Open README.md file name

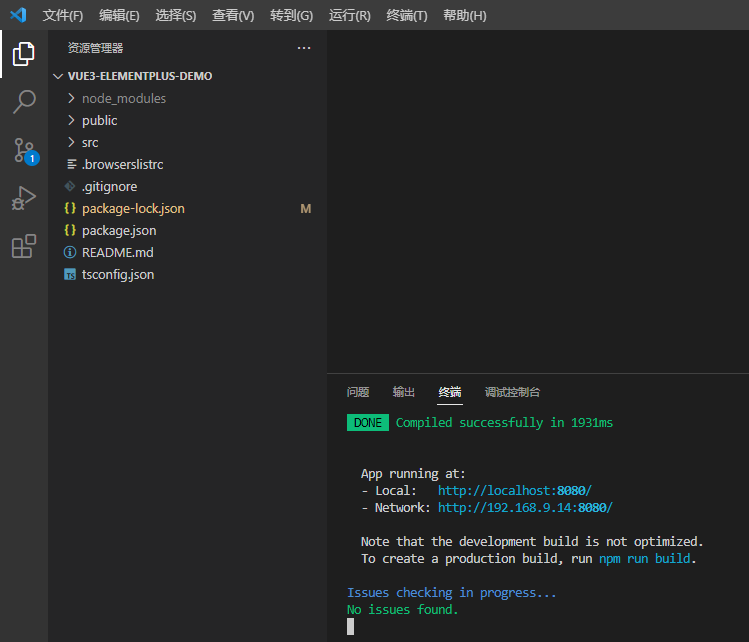[118, 252]
